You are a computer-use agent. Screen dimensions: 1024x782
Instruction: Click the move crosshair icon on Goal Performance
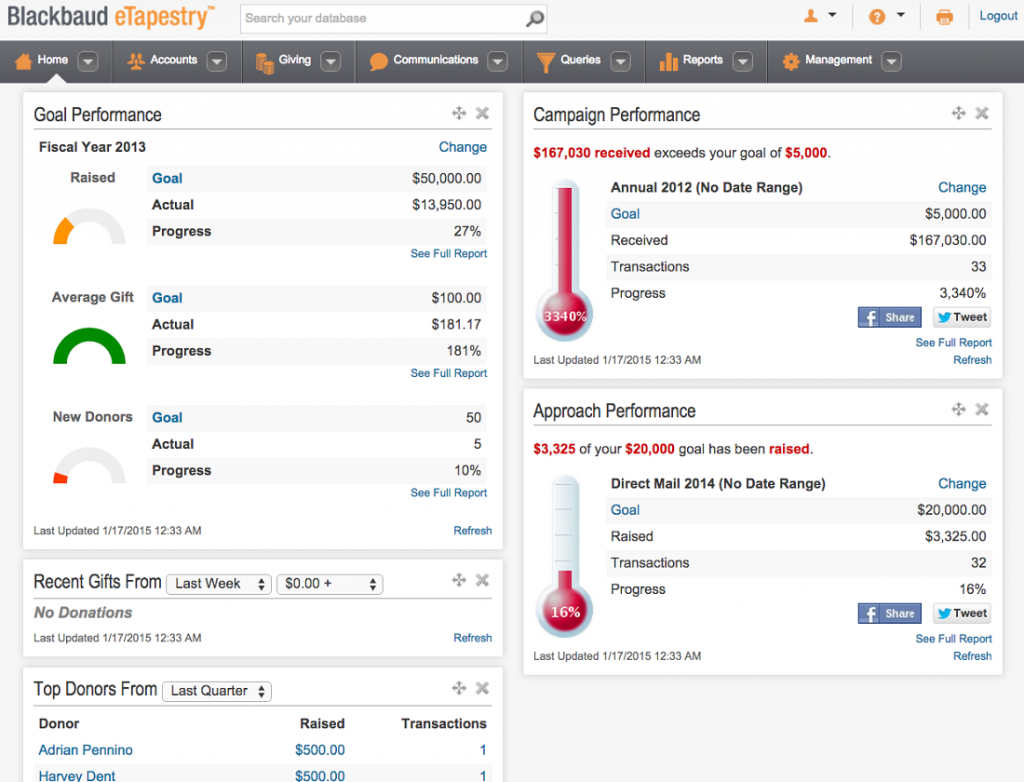click(459, 113)
